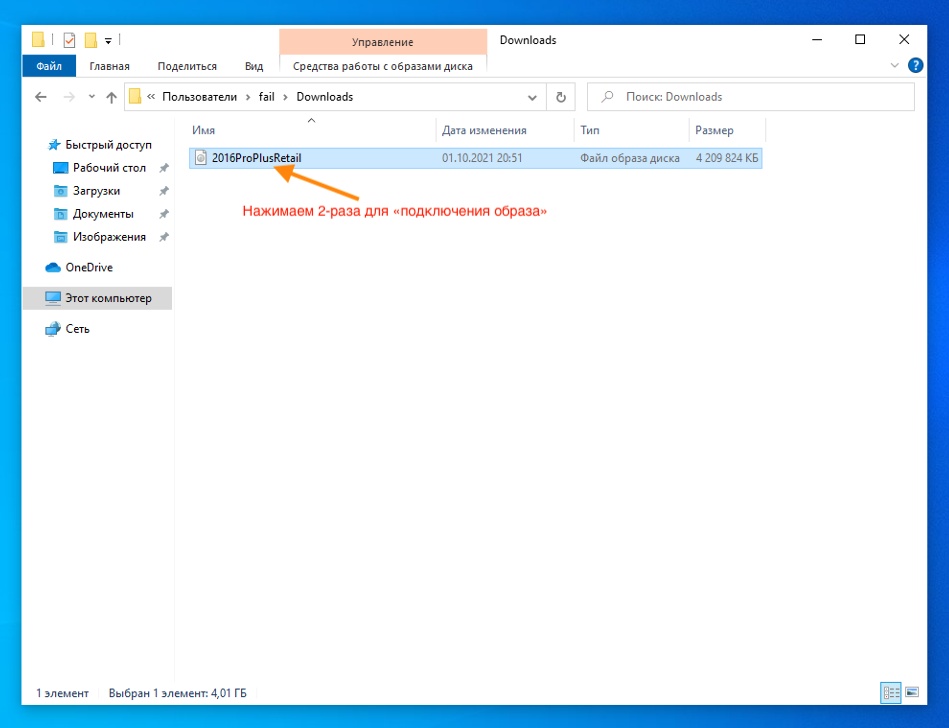Click the « overflow chevron in address bar

pyautogui.click(x=151, y=97)
